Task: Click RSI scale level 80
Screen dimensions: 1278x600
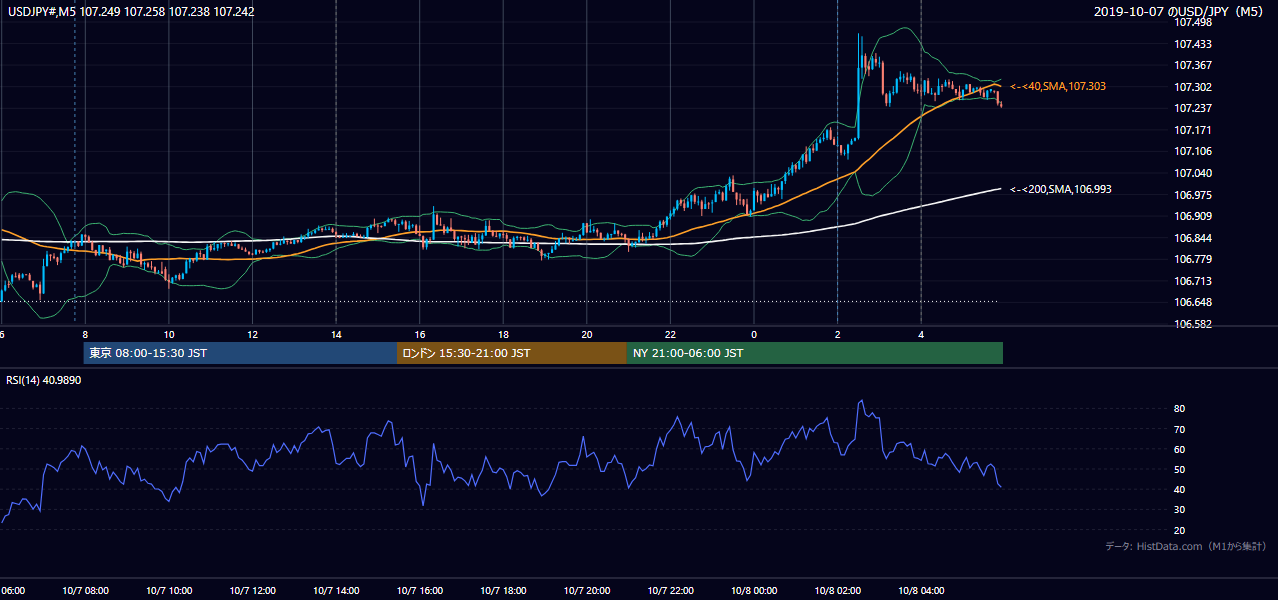Action: (1180, 409)
